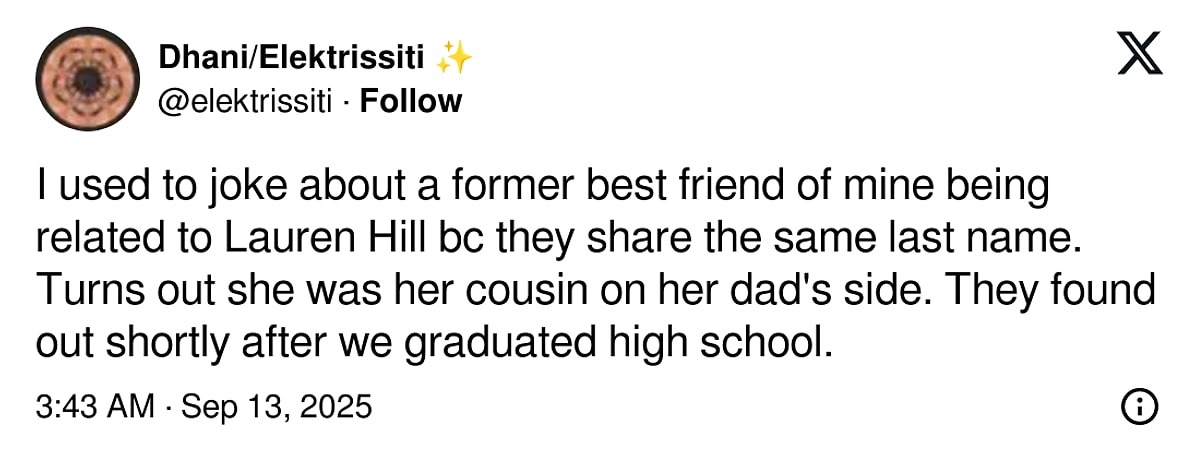
Task: Click the round profile avatar picture
Action: click(87, 79)
